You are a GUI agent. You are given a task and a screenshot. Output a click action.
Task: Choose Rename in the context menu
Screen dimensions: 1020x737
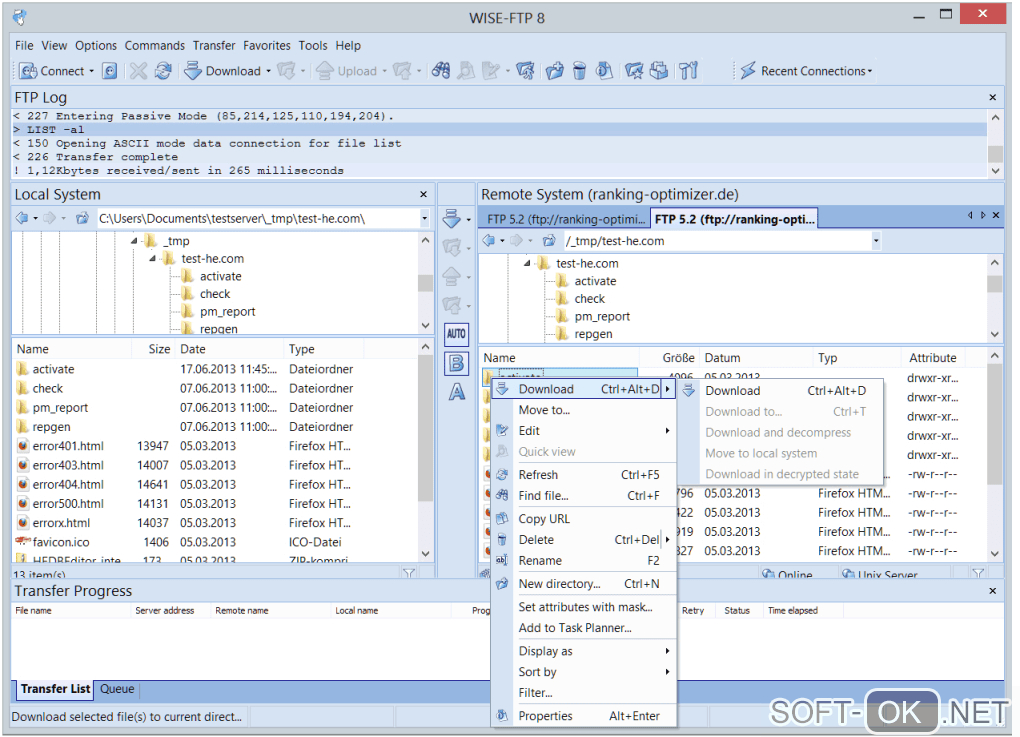(584, 561)
